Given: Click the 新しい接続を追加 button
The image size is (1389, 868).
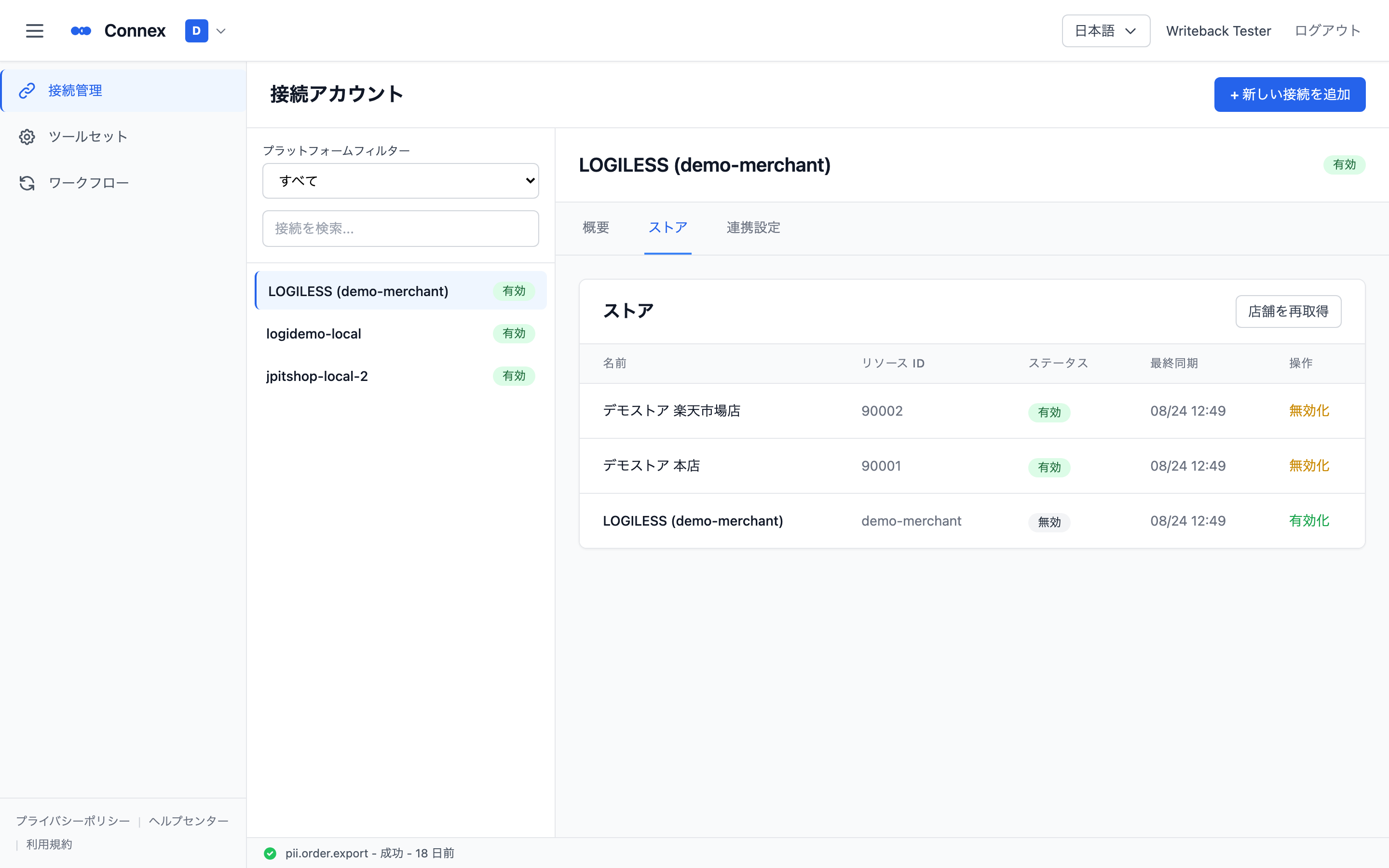Looking at the screenshot, I should pos(1289,95).
